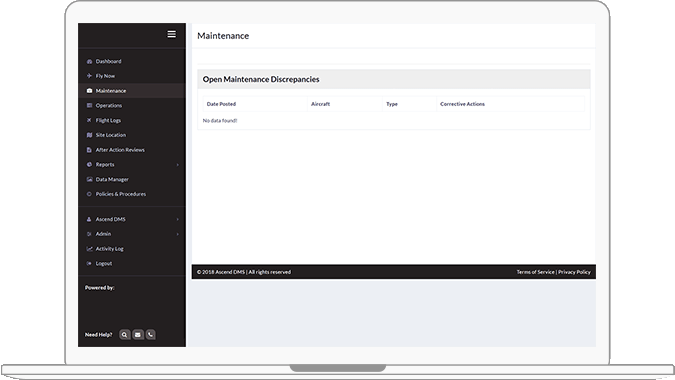
Task: Click the Site Location map icon
Action: pos(89,135)
